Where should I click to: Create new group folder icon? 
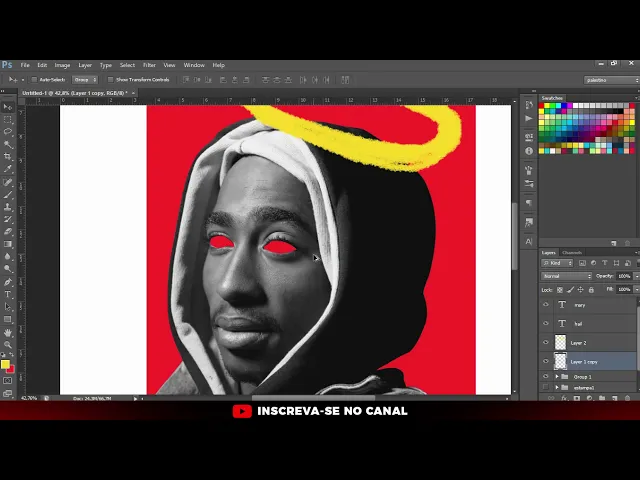[602, 398]
